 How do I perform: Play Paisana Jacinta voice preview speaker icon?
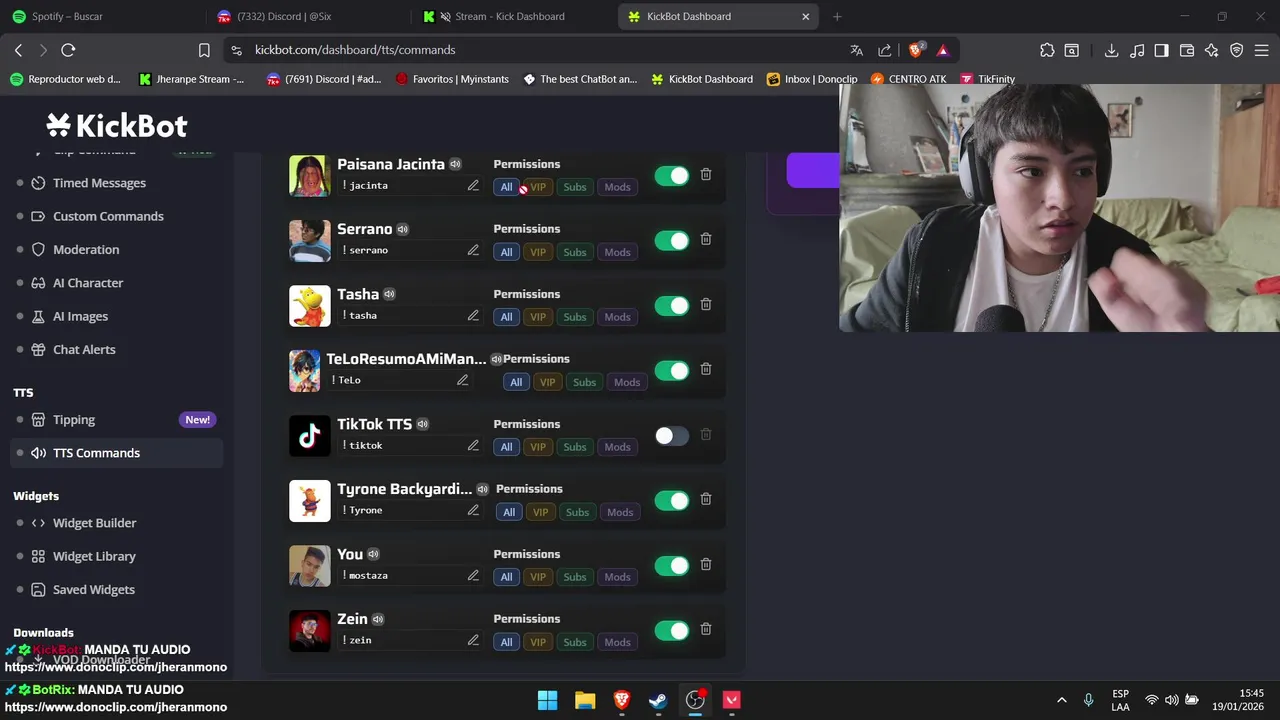point(455,164)
